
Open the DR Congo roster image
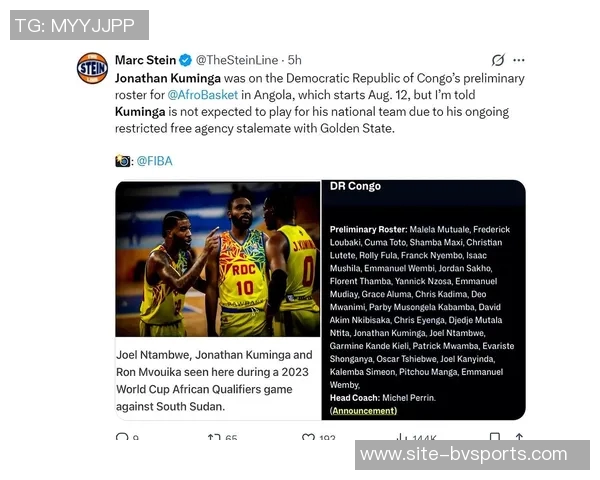pyautogui.click(x=424, y=300)
